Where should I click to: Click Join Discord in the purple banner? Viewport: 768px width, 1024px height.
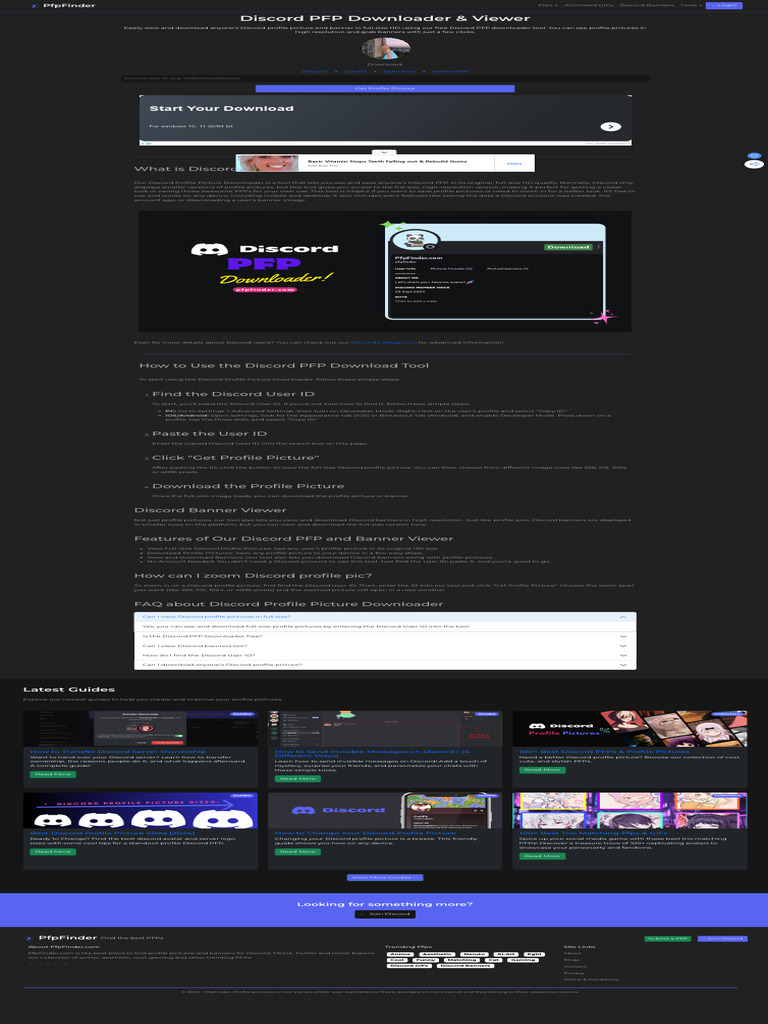pyautogui.click(x=385, y=914)
